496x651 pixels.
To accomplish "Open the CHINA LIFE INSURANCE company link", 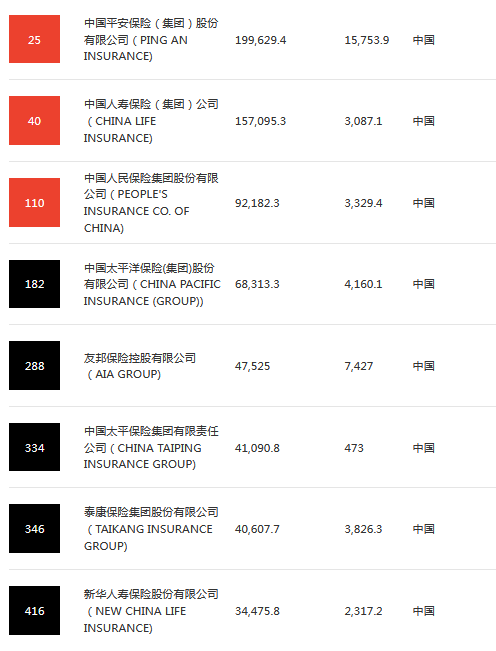I will 151,121.
